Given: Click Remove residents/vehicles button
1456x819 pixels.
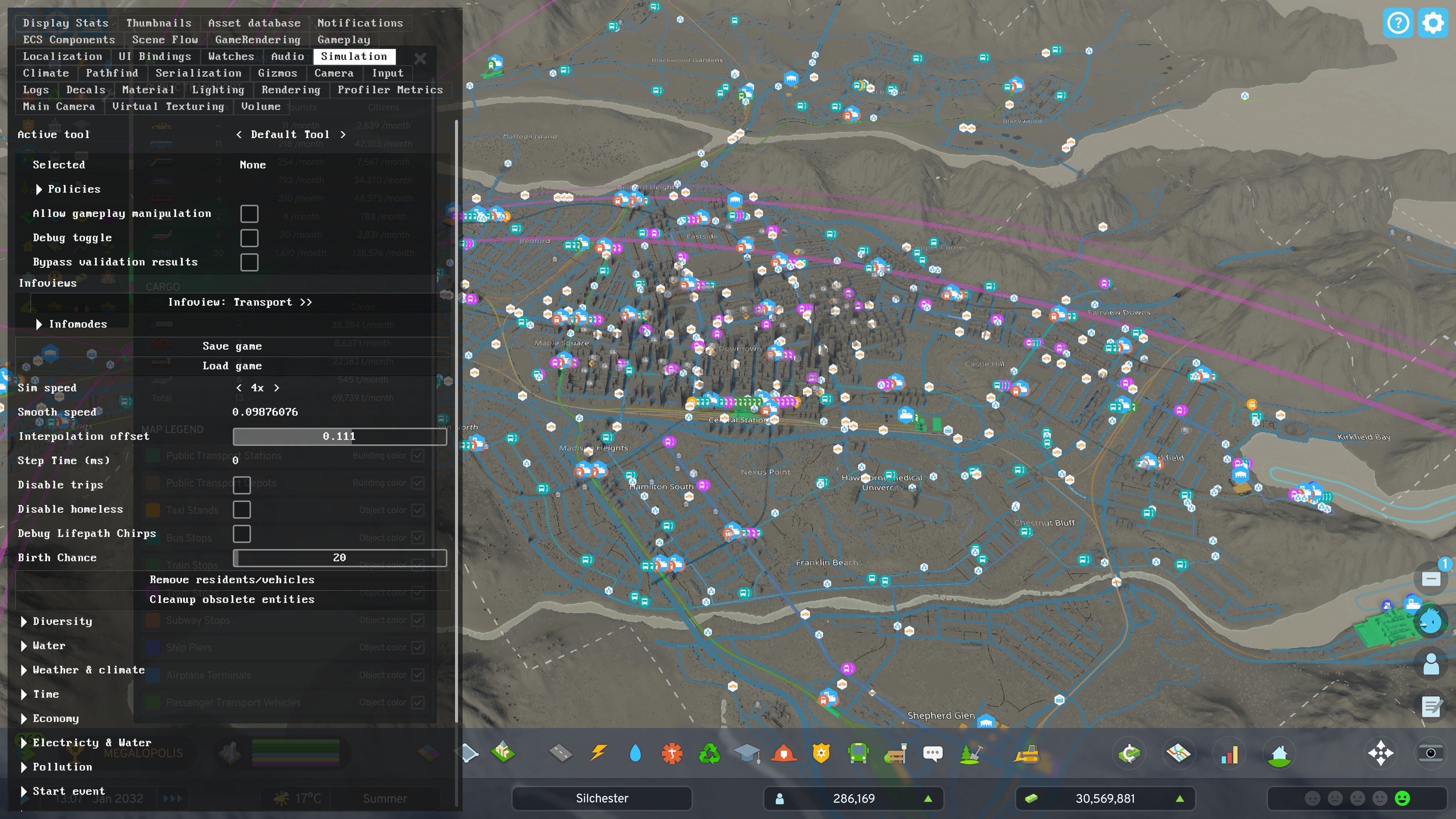Looking at the screenshot, I should (x=232, y=579).
